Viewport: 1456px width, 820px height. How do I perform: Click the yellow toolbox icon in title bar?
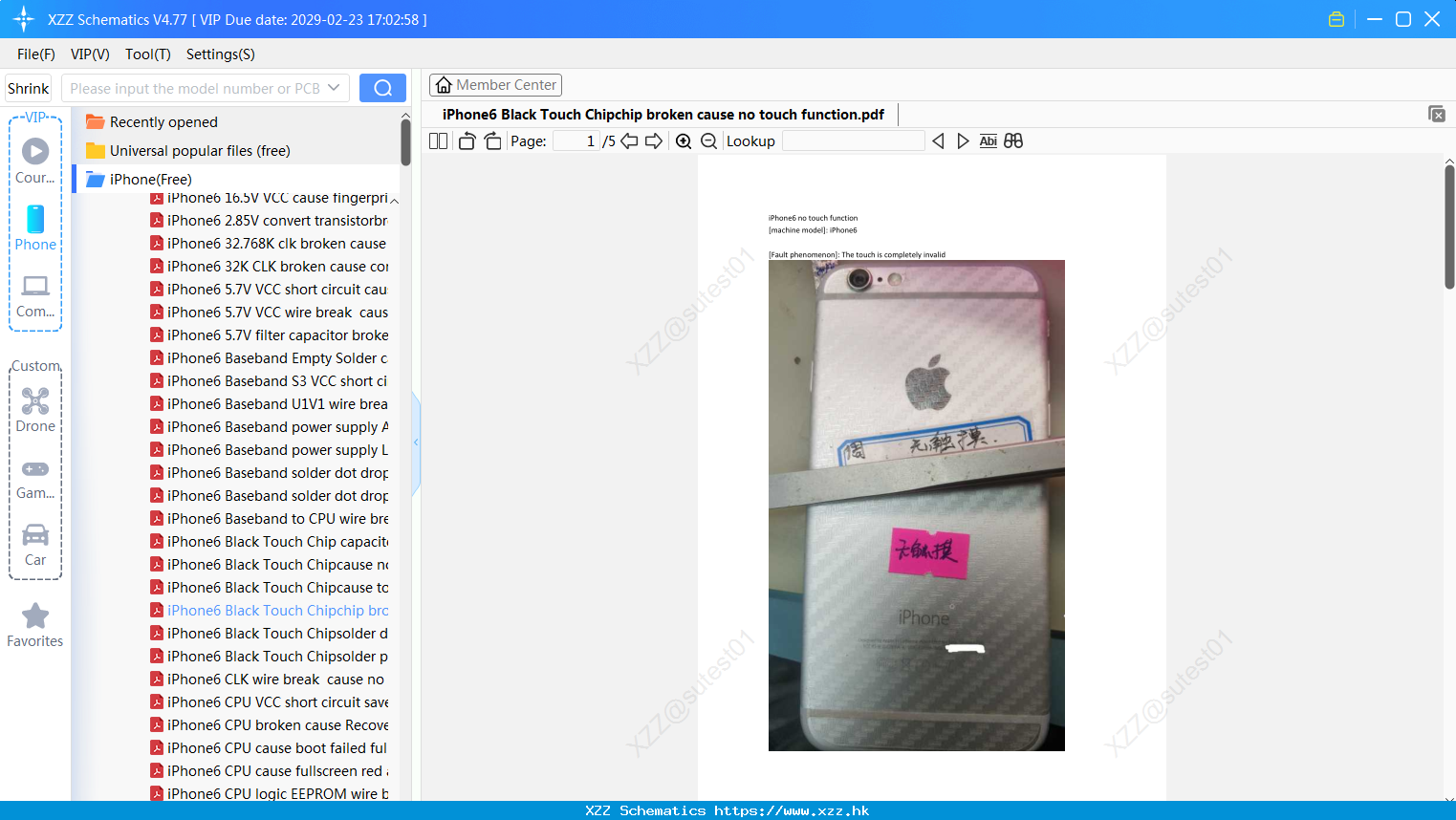(1336, 19)
